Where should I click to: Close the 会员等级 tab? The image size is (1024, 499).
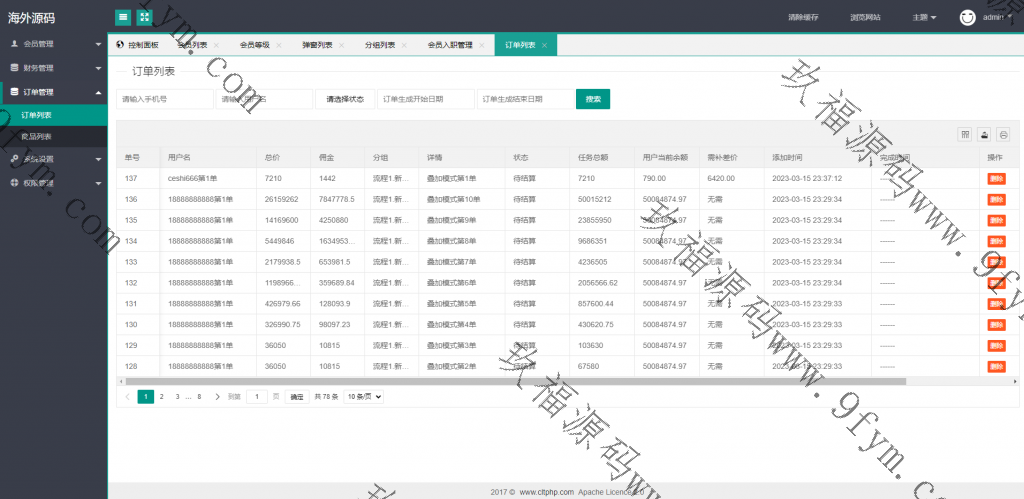(x=279, y=46)
